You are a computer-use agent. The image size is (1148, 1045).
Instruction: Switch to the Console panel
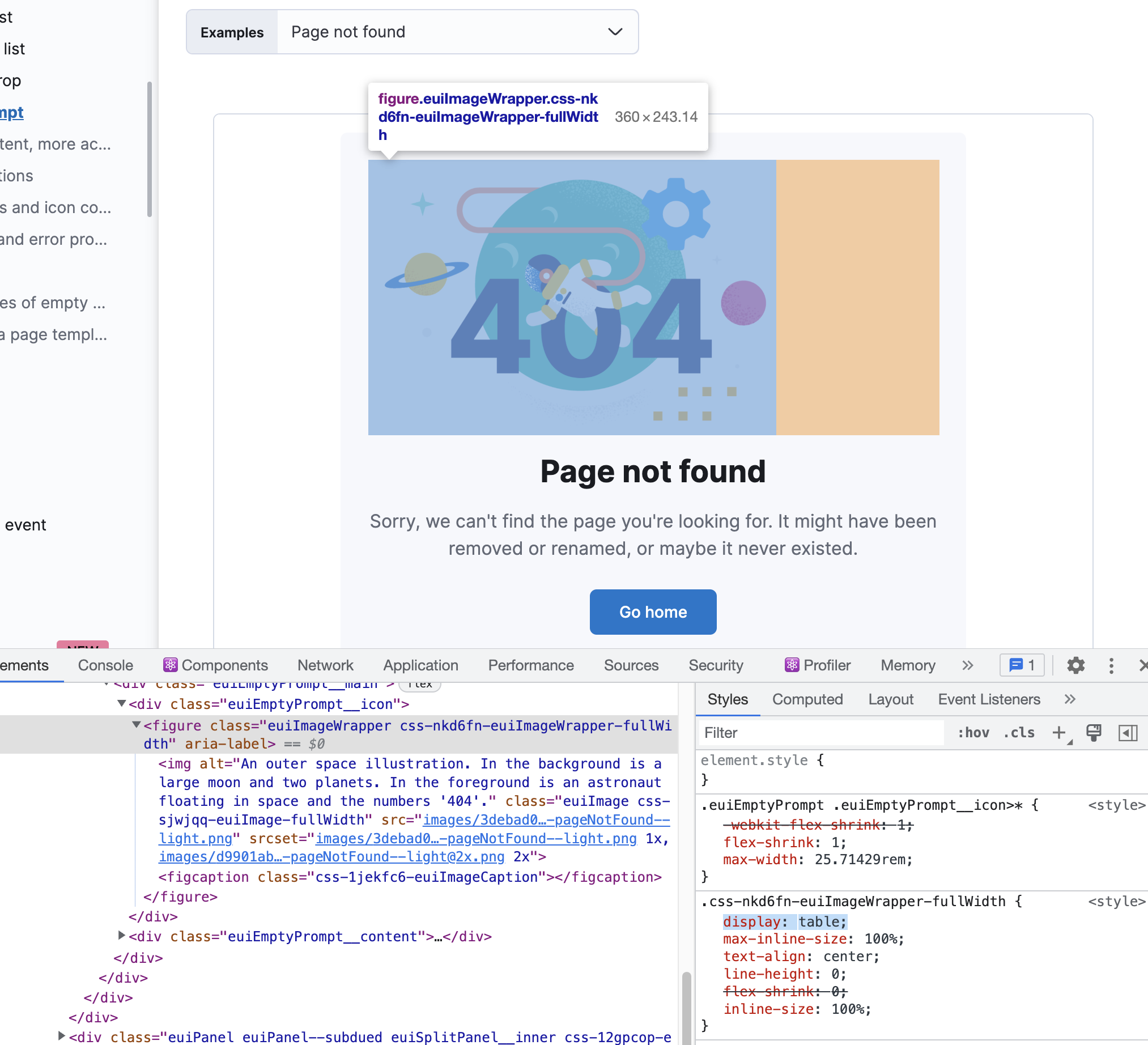(105, 665)
